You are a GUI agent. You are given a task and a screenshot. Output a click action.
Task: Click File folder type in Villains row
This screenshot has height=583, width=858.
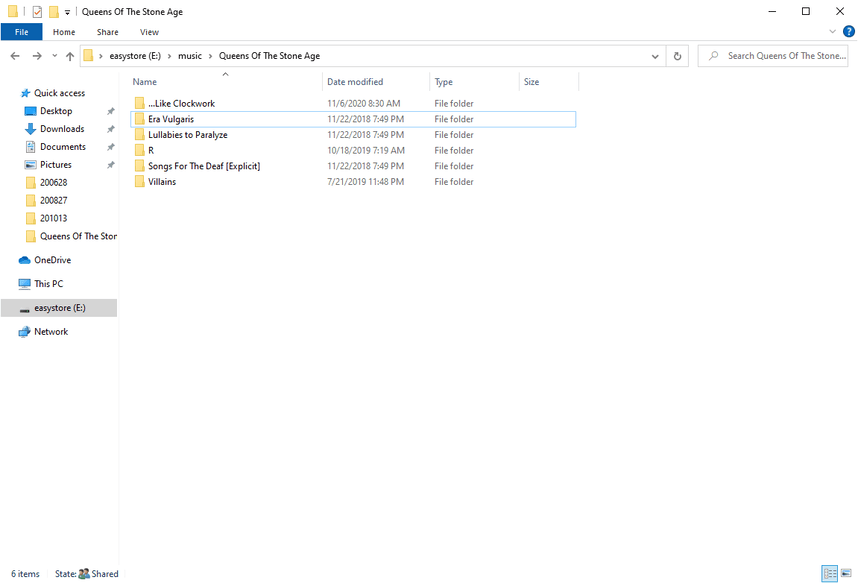454,181
